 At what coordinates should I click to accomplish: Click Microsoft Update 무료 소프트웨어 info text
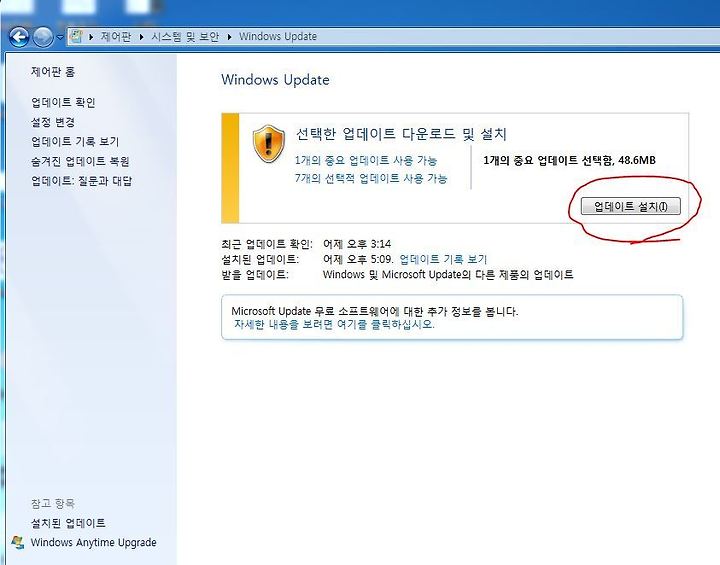[x=374, y=311]
